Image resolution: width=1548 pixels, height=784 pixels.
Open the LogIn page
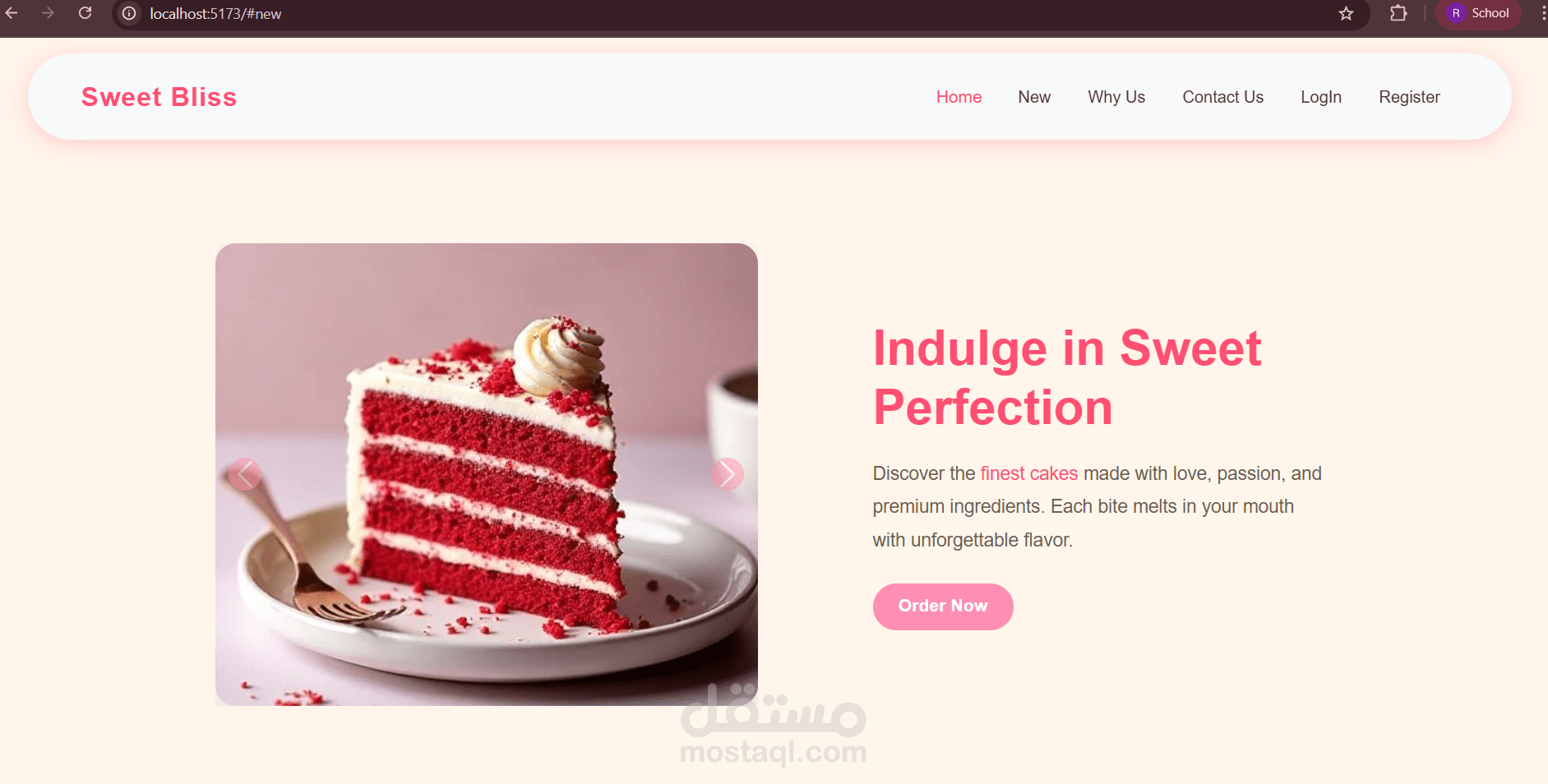click(x=1321, y=97)
